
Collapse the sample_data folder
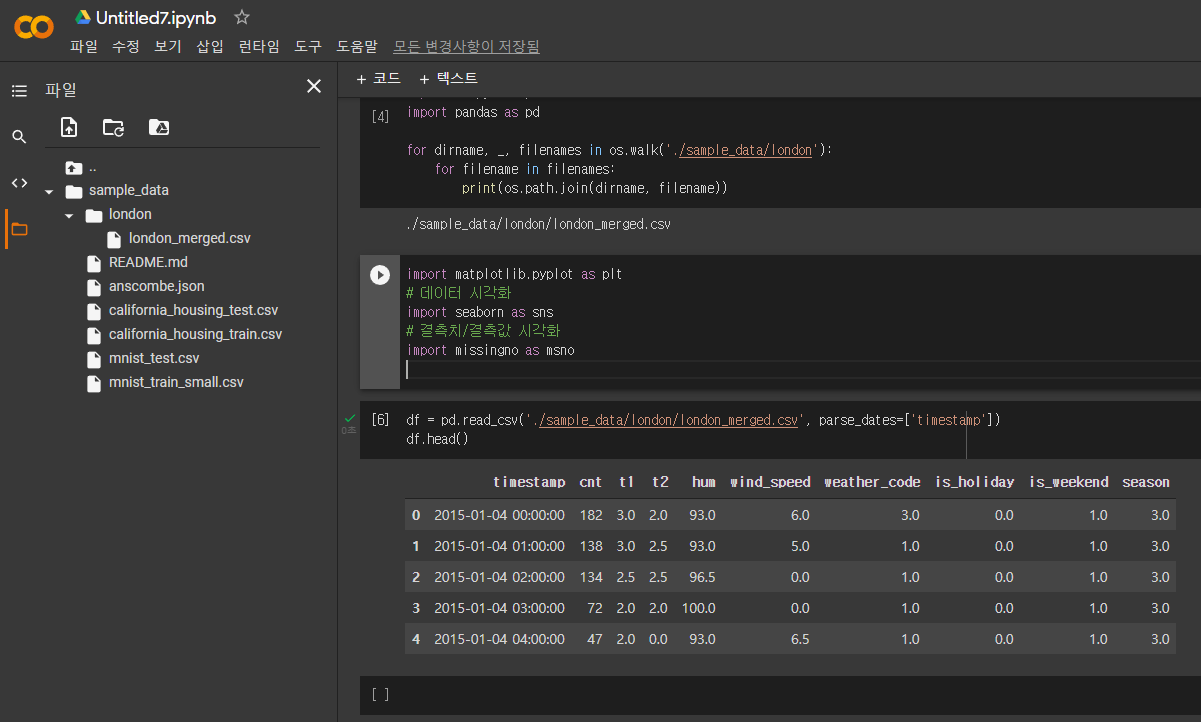(48, 190)
